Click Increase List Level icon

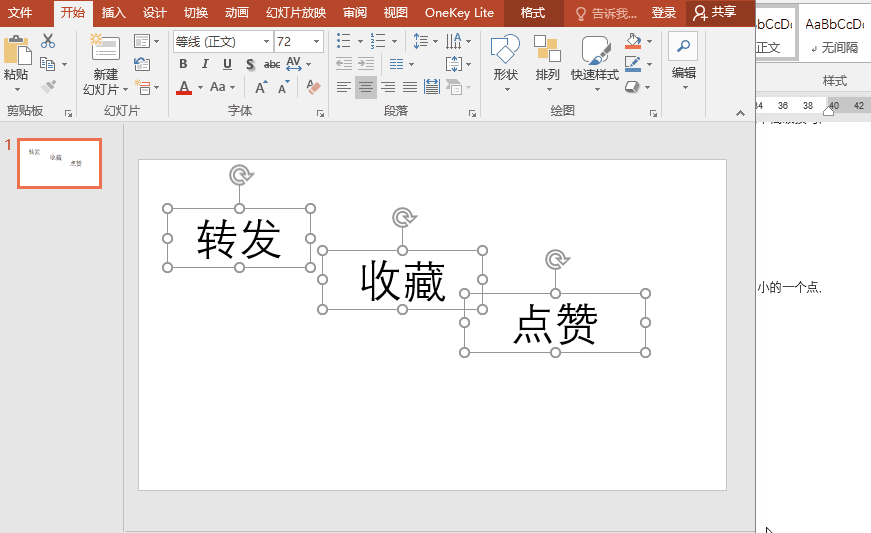coord(366,64)
